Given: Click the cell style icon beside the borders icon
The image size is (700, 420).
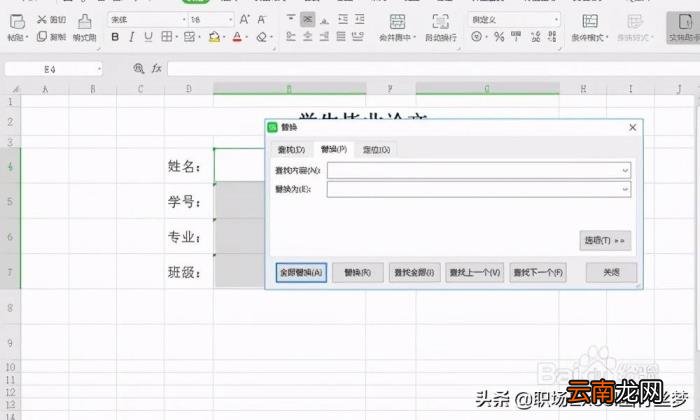Looking at the screenshot, I should 189,37.
